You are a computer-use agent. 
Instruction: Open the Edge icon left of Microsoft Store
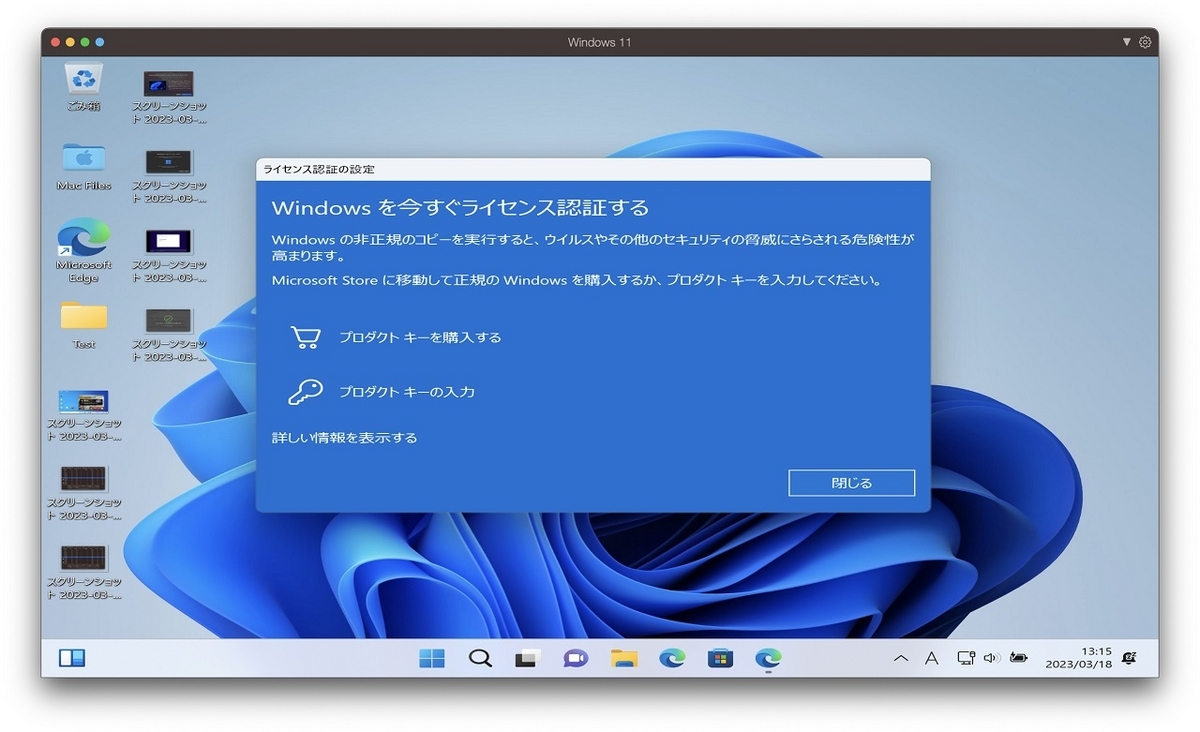672,658
